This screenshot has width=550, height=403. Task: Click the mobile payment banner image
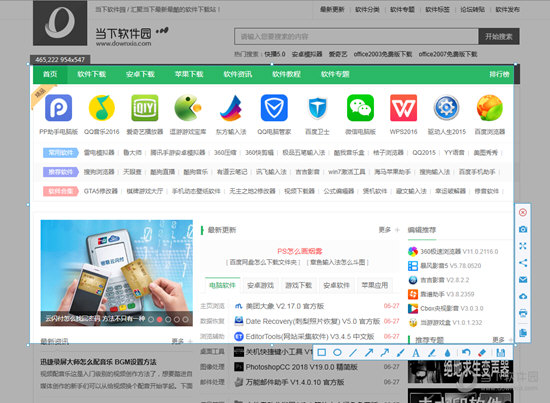[x=116, y=273]
